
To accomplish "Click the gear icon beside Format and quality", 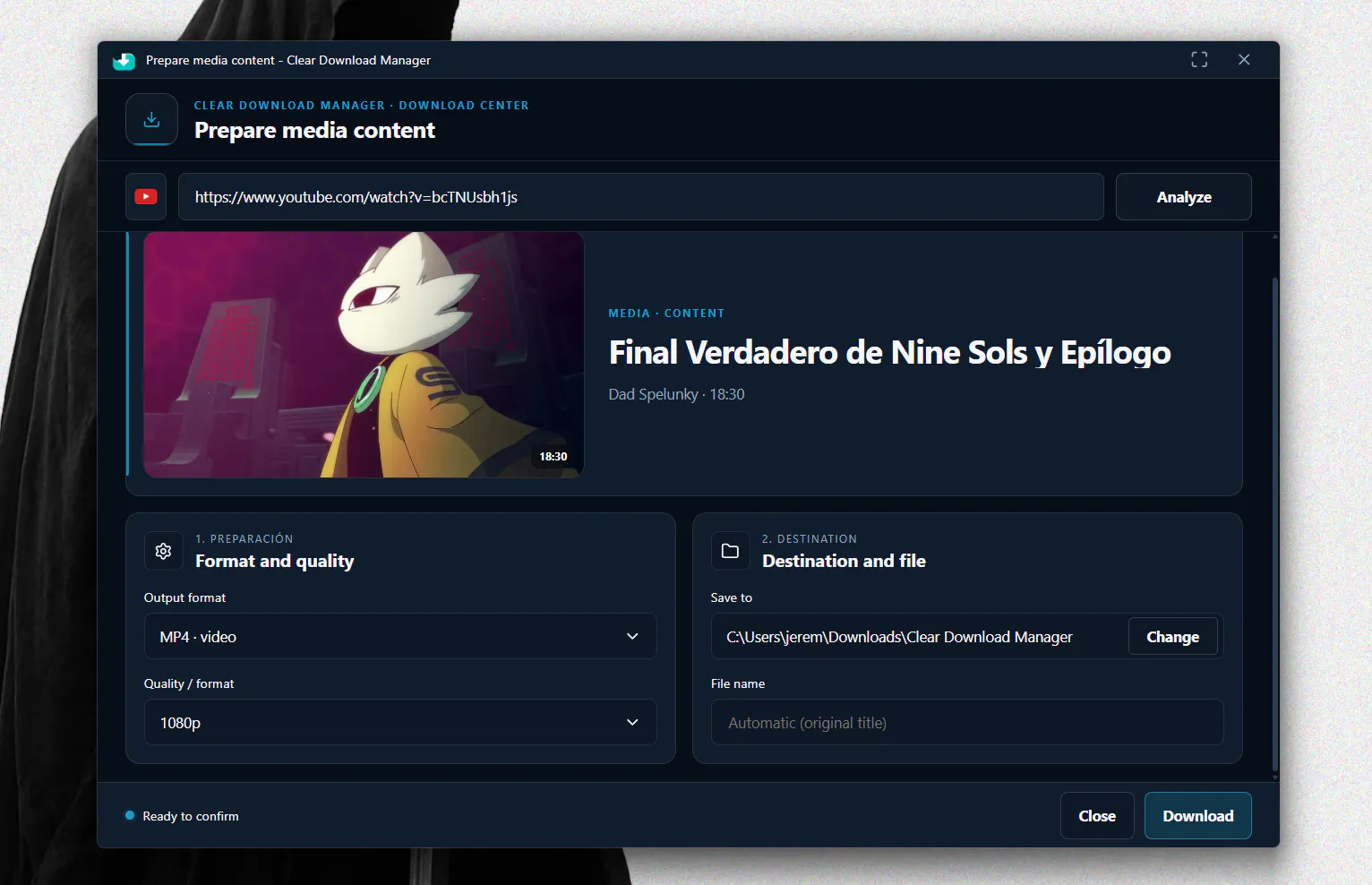I will (163, 551).
